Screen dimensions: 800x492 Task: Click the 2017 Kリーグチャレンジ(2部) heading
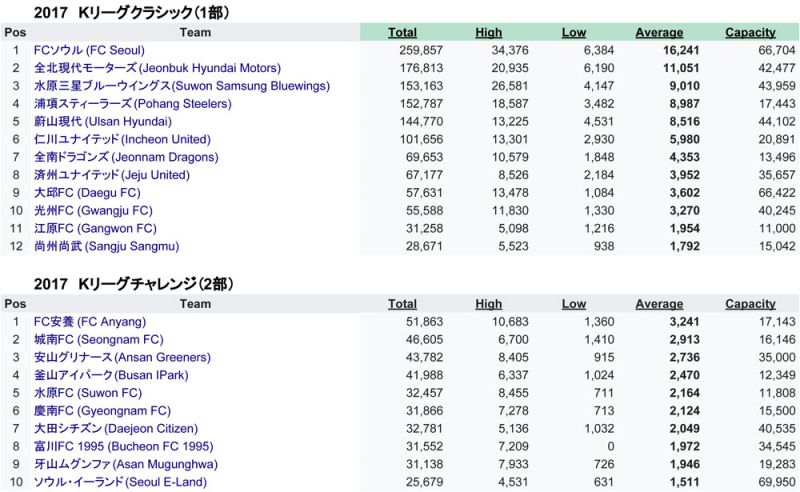pos(134,283)
